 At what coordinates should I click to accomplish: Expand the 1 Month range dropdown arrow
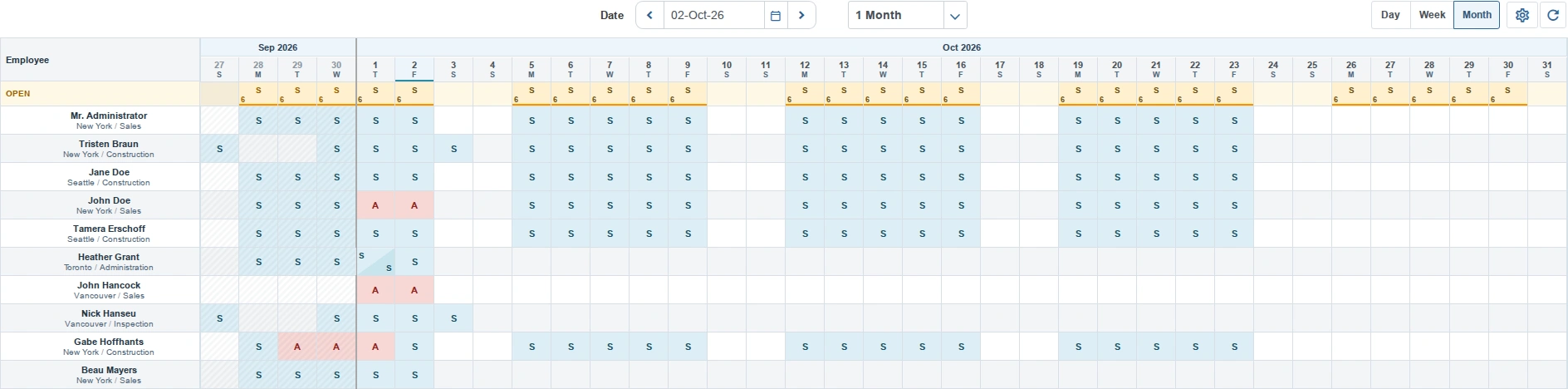pos(955,15)
